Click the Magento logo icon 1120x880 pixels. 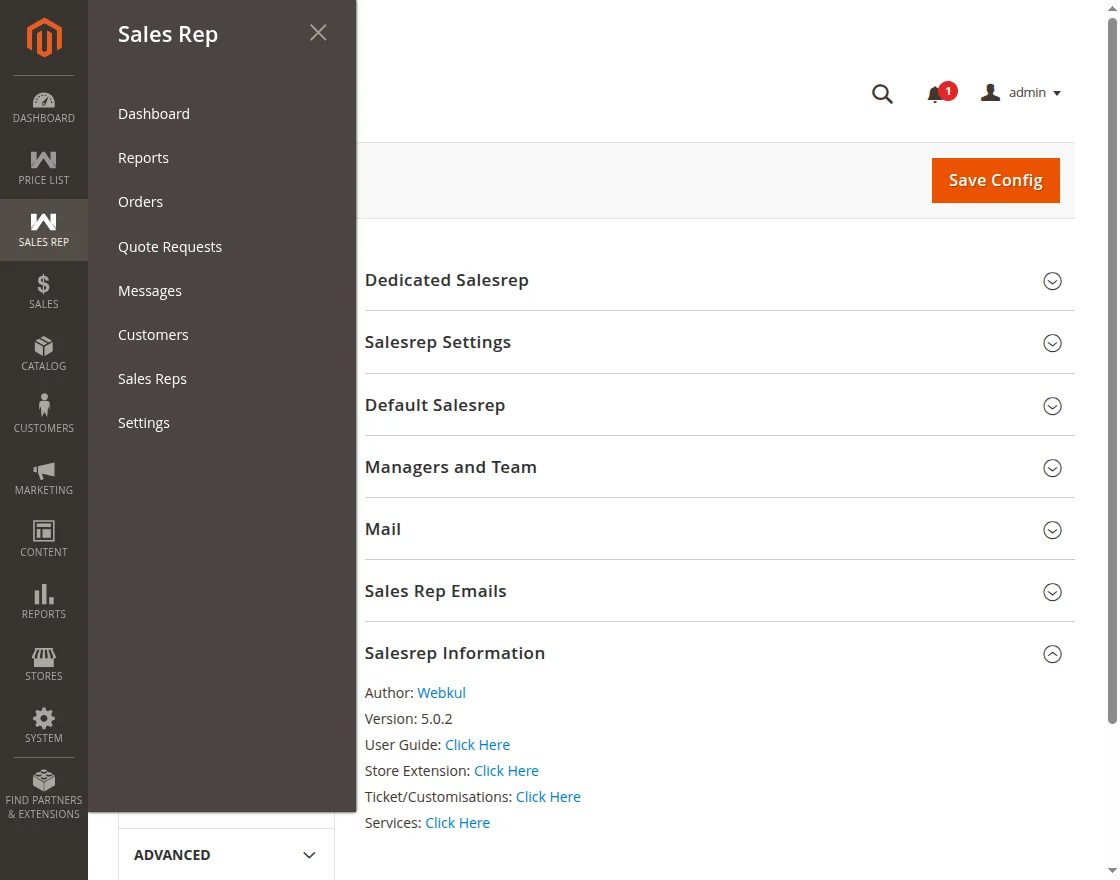pyautogui.click(x=44, y=38)
